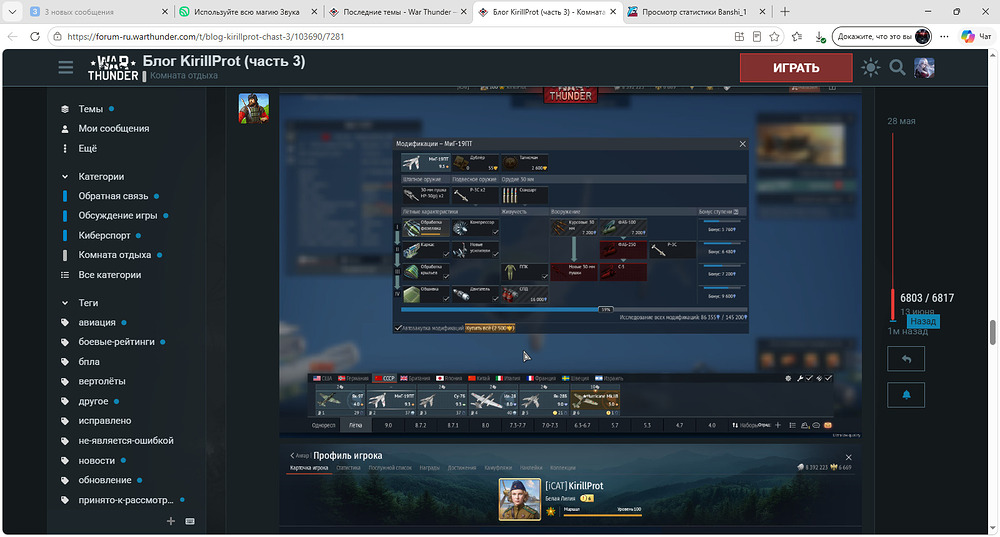Open reading view icon in address bar
1000x537 pixels.
click(x=756, y=36)
